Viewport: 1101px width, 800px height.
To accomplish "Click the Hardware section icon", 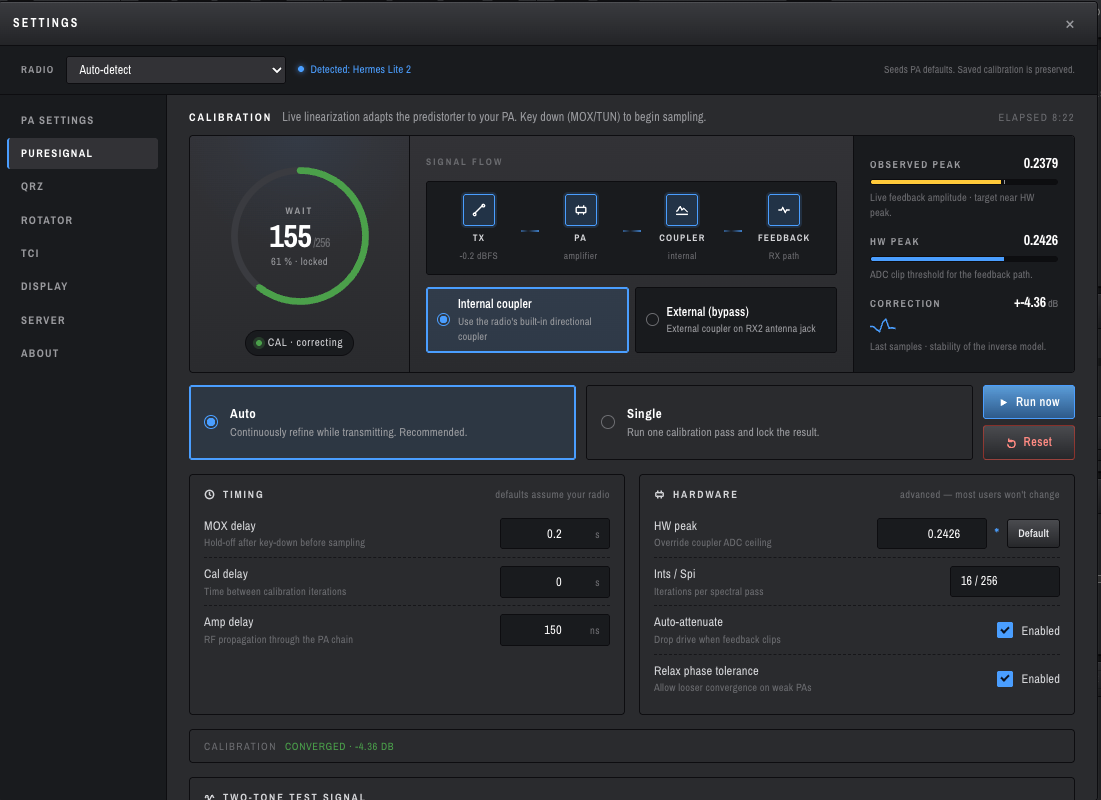I will pyautogui.click(x=659, y=494).
